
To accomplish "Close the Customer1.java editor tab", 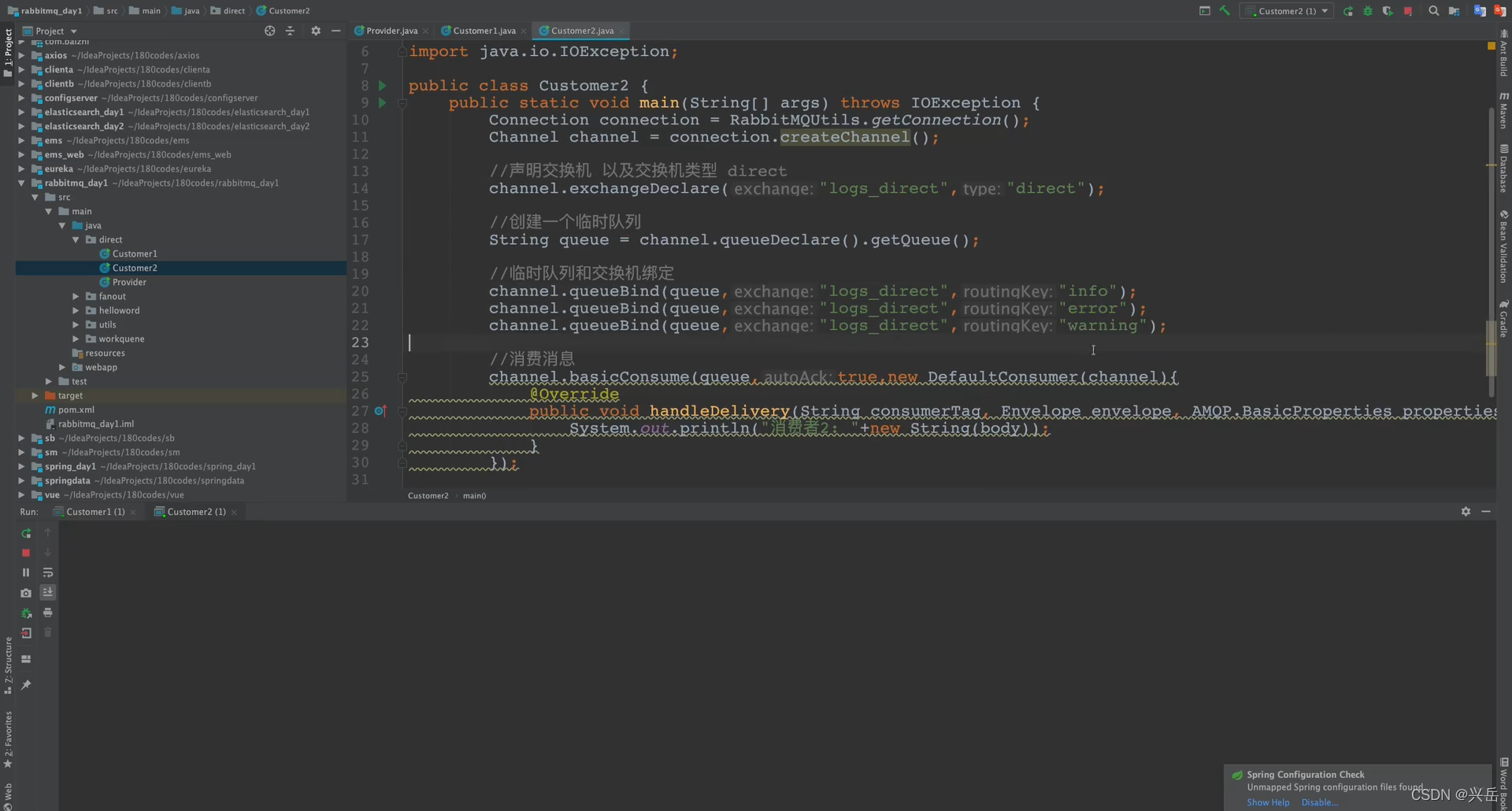I will 524,31.
